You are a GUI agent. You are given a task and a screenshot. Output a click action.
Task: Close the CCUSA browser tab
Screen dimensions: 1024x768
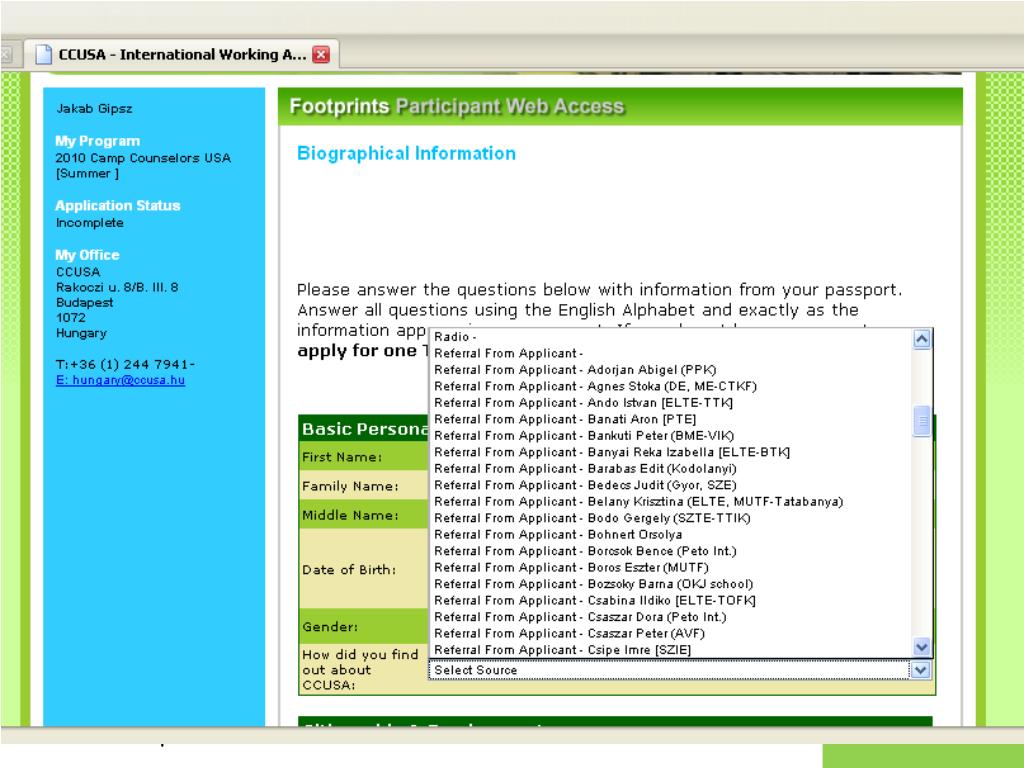click(x=321, y=54)
